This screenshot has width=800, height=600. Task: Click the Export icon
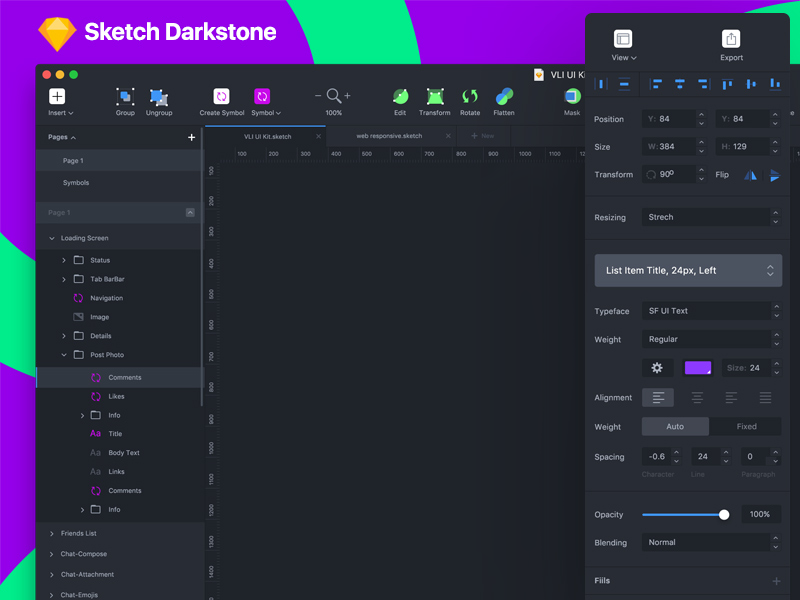731,40
